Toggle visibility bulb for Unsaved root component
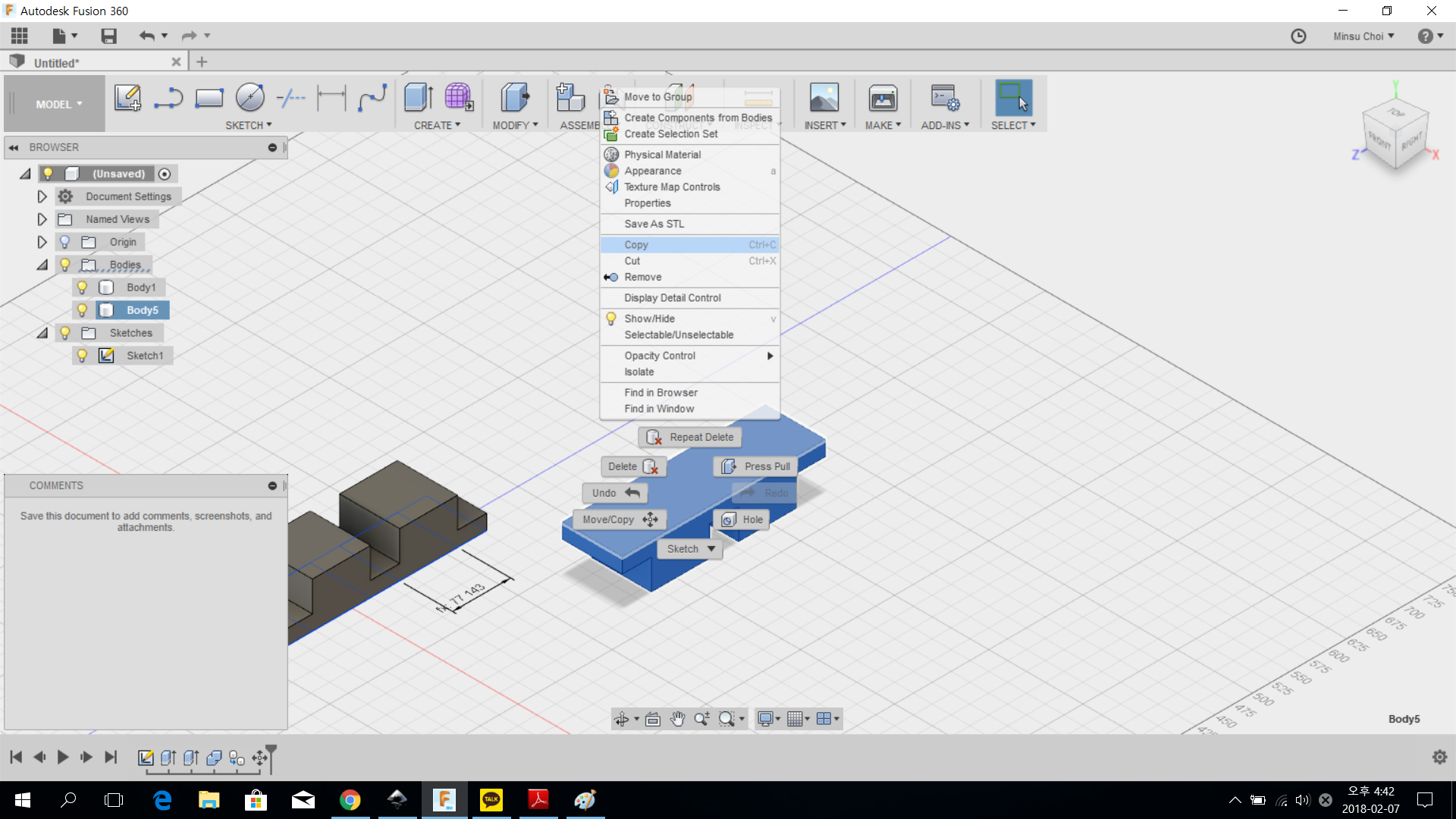Screen dimensions: 1456x819 pos(48,174)
